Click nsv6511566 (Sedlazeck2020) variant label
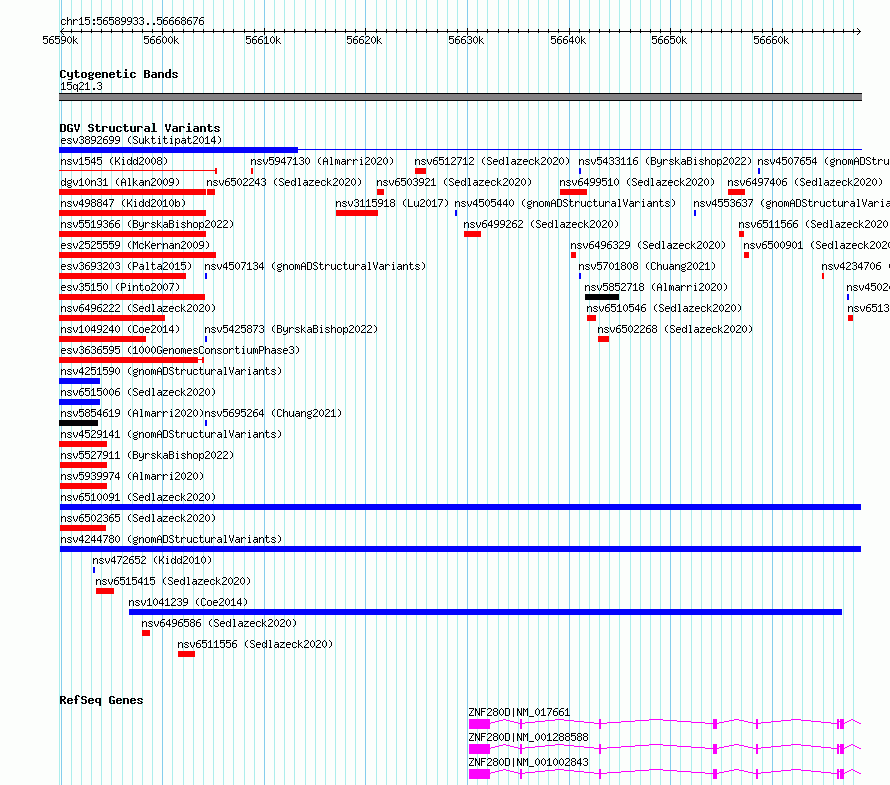Image resolution: width=890 pixels, height=785 pixels. pyautogui.click(x=813, y=224)
